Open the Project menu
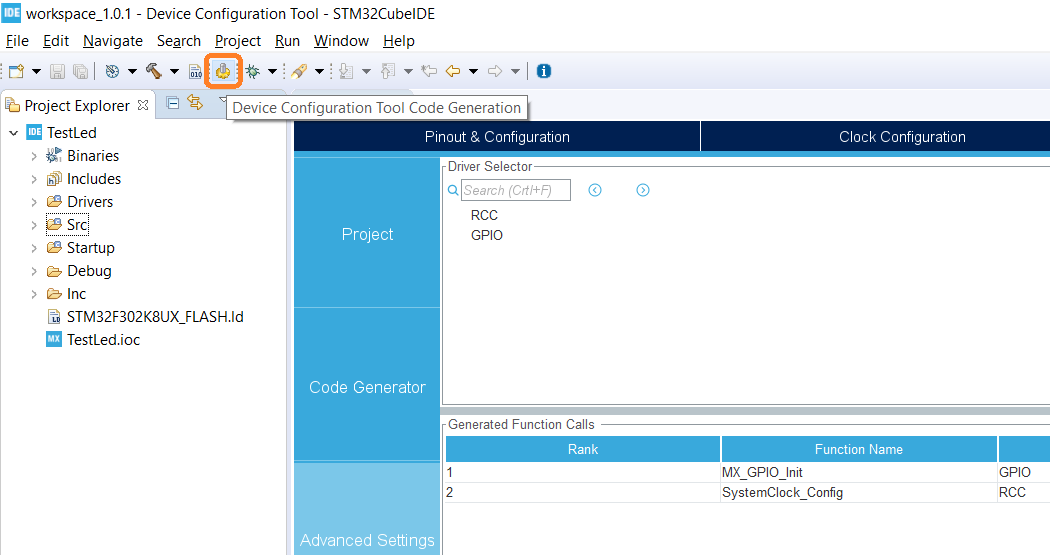The height and width of the screenshot is (555, 1050). pyautogui.click(x=238, y=41)
